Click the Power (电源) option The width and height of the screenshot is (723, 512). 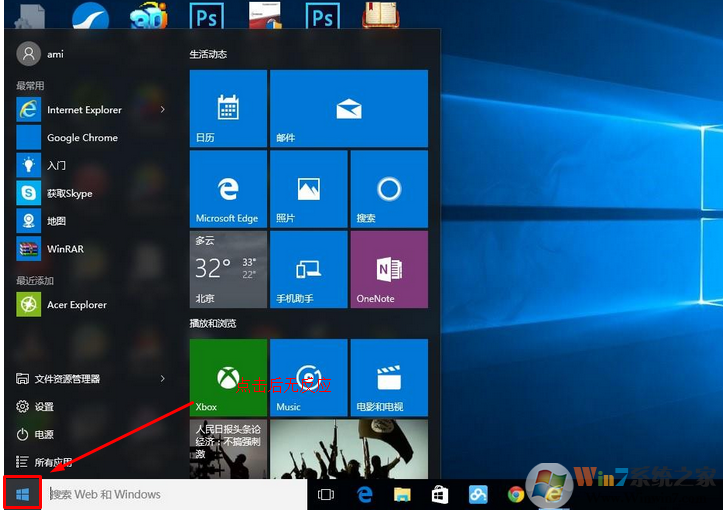point(44,435)
